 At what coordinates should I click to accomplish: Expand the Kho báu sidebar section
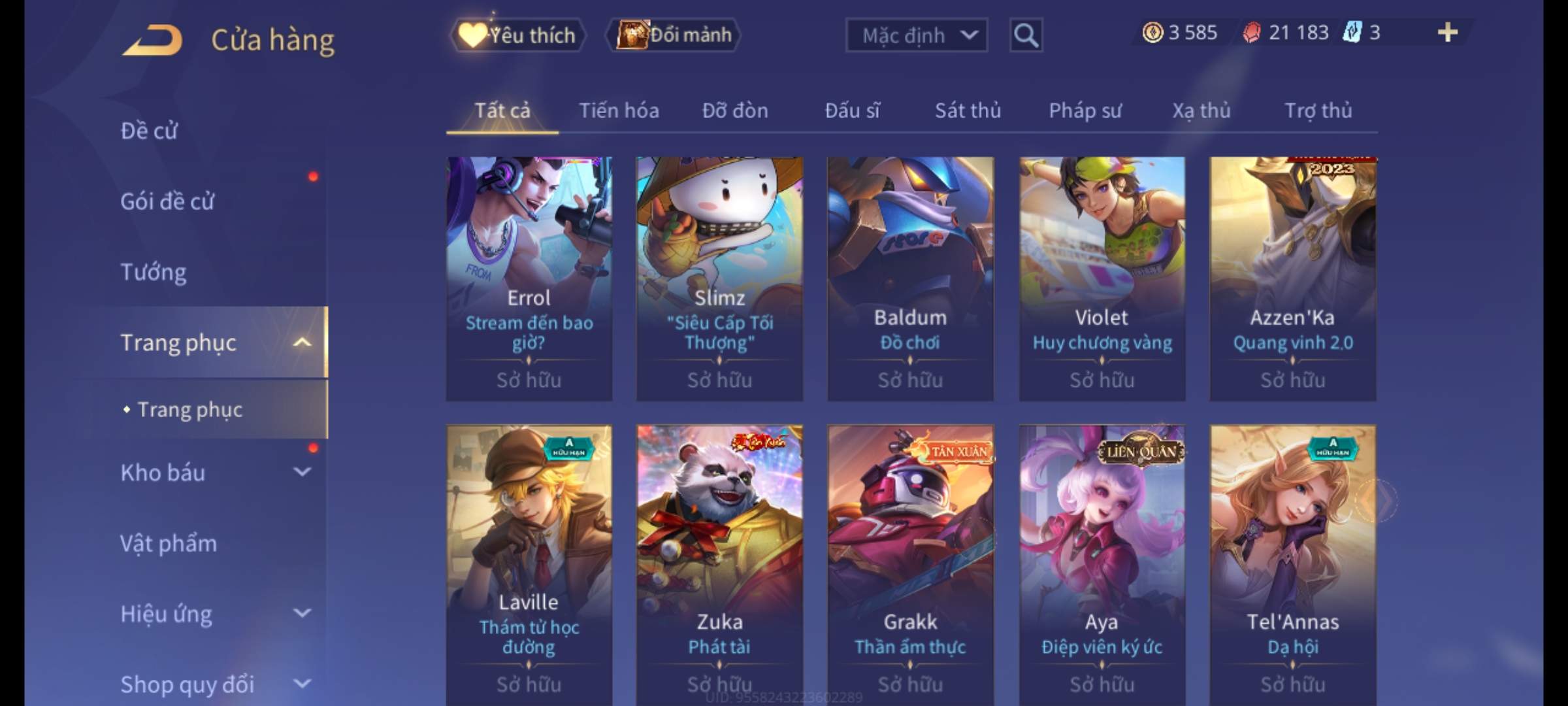(302, 472)
